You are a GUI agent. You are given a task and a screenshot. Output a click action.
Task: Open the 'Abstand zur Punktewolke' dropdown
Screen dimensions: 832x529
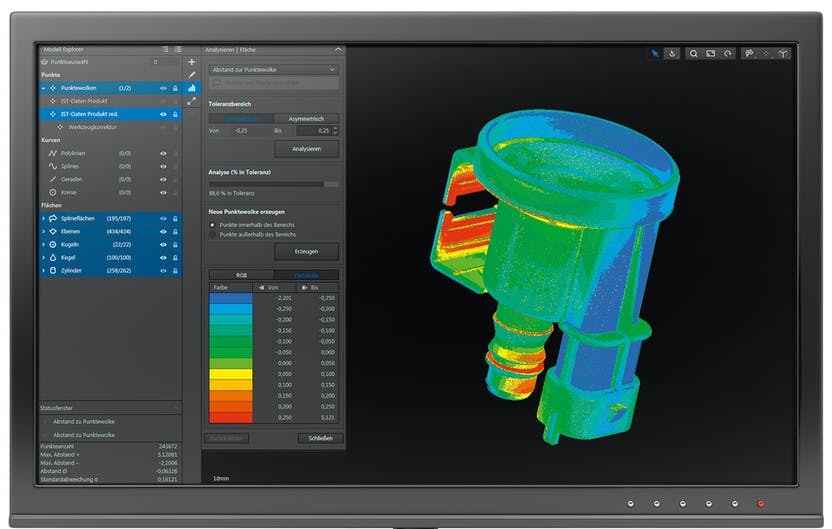[274, 70]
